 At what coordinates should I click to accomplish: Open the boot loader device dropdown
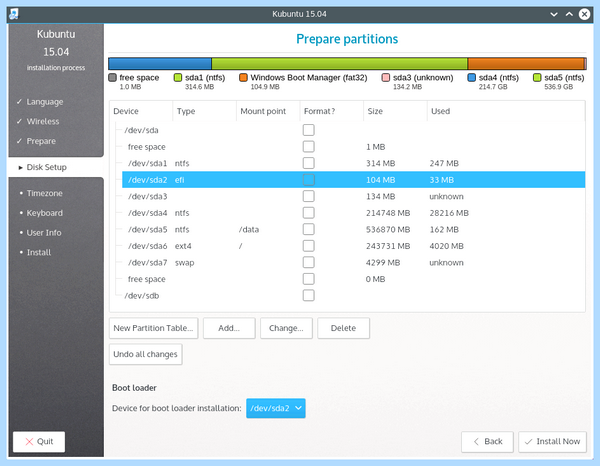(x=276, y=408)
